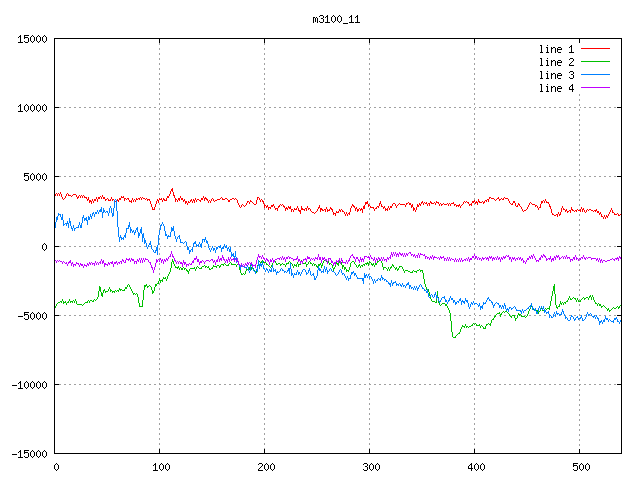Select the purple line sample in legend
The width and height of the screenshot is (640, 480).
click(596, 88)
